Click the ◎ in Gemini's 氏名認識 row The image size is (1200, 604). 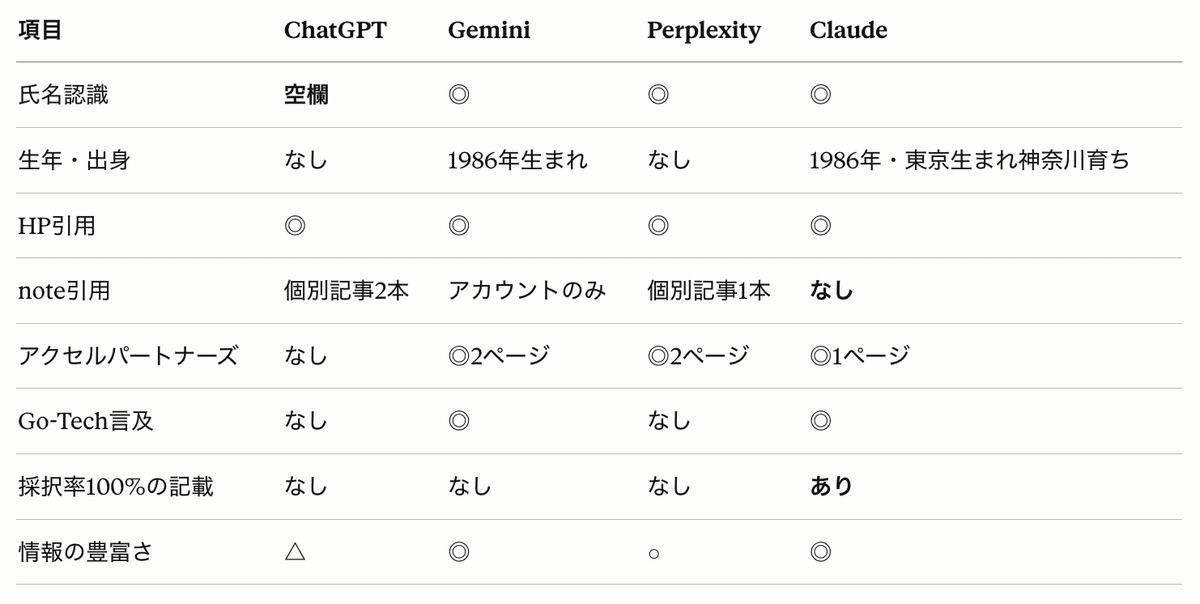tap(459, 95)
